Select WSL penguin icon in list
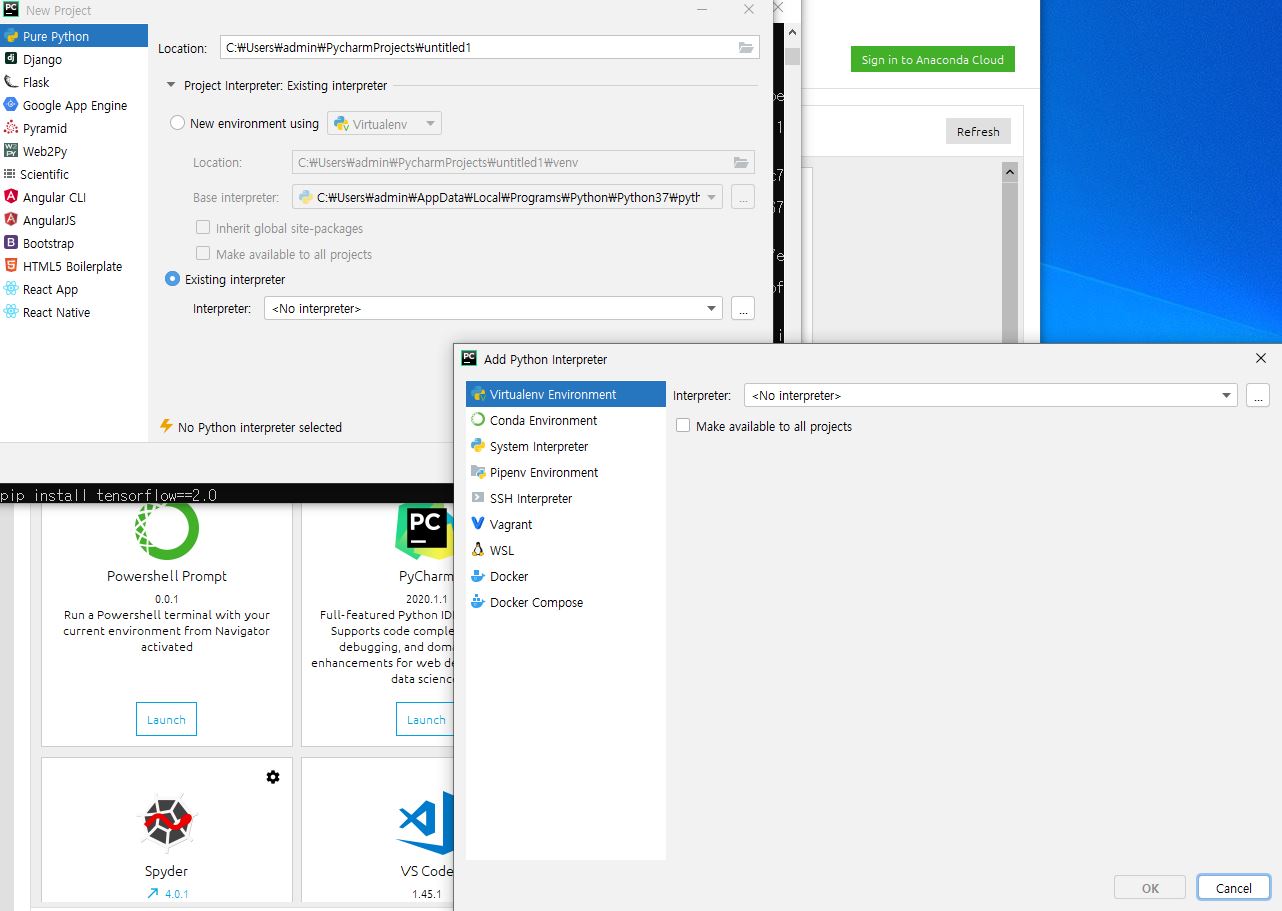1282x911 pixels. 479,550
